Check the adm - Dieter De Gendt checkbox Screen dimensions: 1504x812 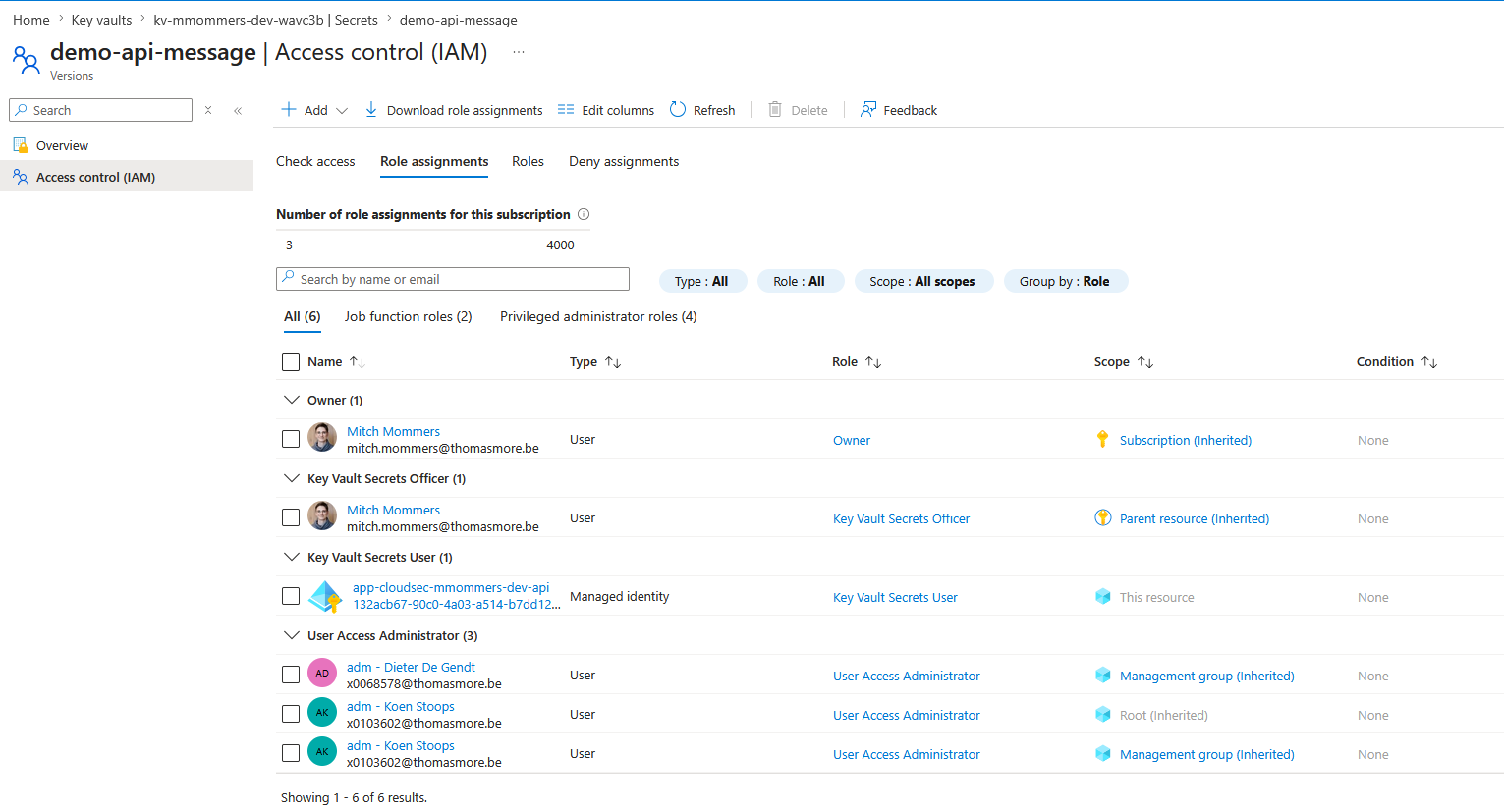click(x=291, y=675)
